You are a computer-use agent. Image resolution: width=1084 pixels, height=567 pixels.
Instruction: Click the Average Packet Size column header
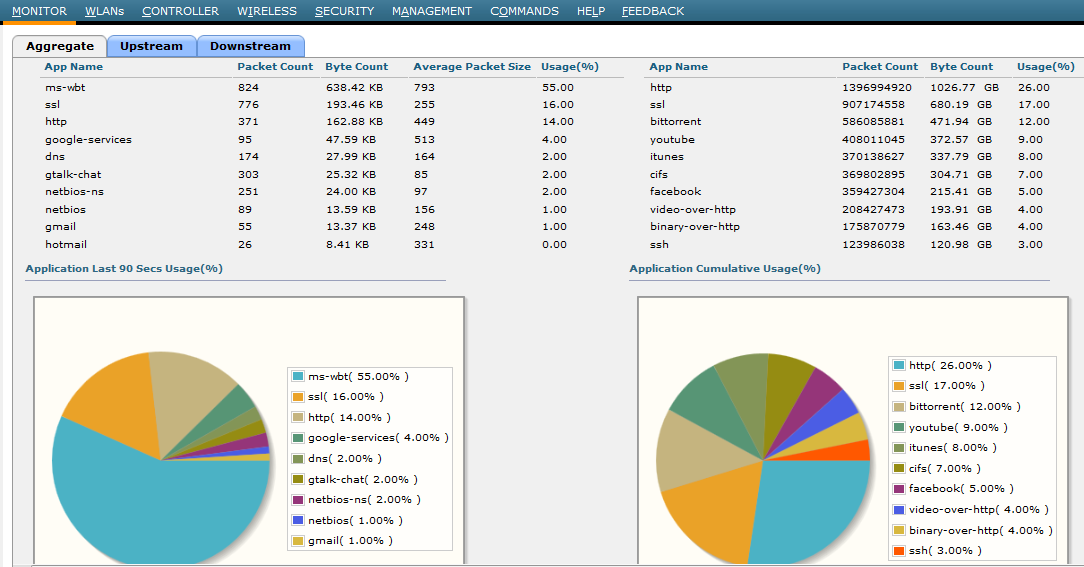(471, 67)
